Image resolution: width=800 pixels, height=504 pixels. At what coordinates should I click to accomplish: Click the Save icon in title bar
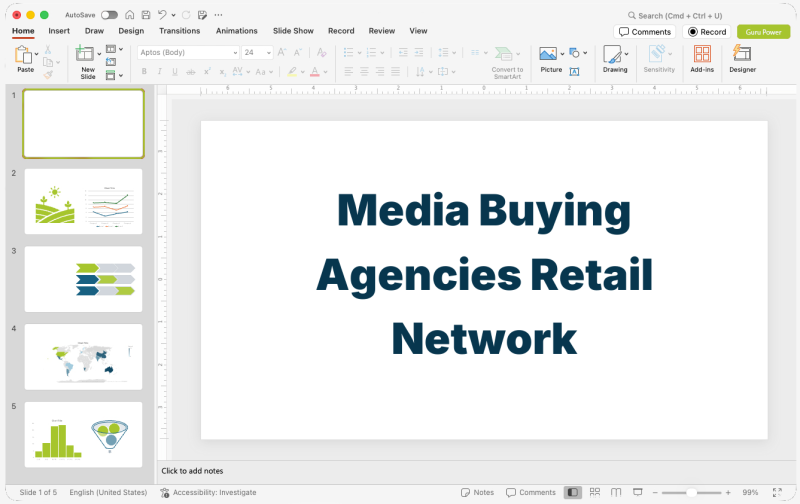point(146,15)
